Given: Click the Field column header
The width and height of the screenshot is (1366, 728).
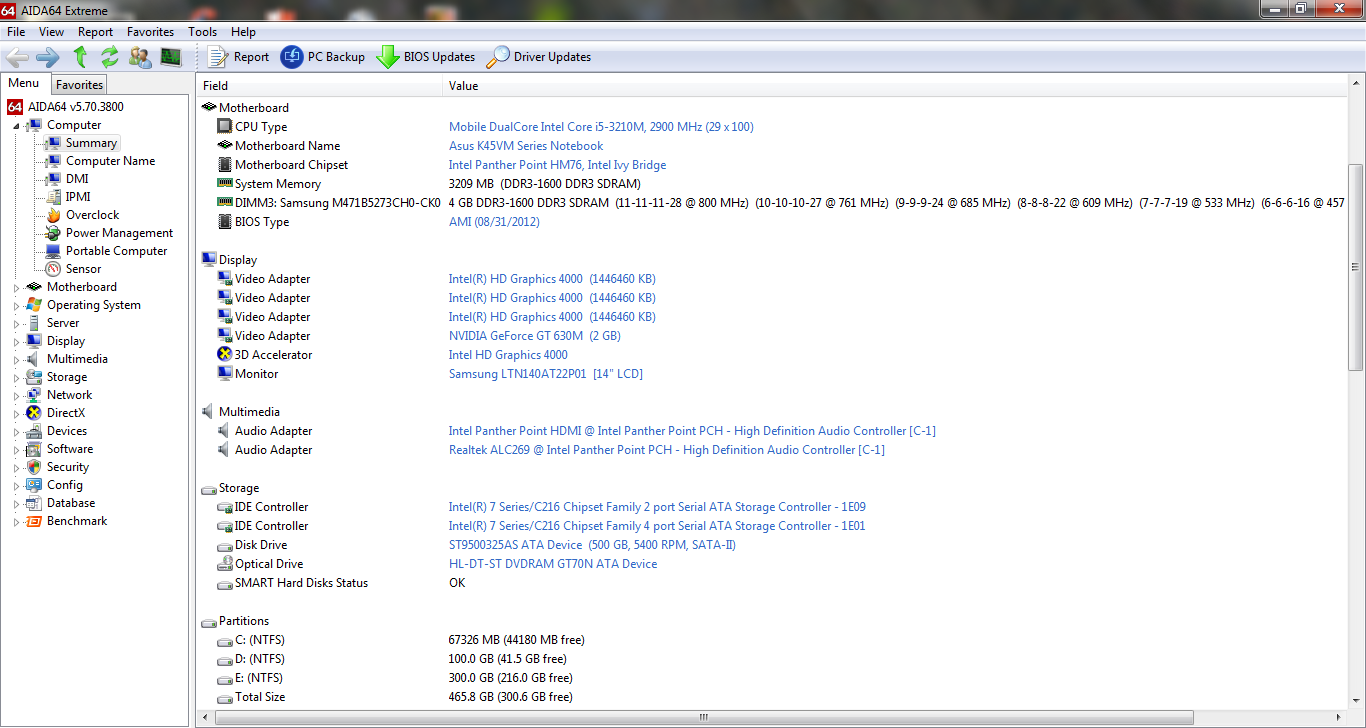Looking at the screenshot, I should tap(319, 86).
